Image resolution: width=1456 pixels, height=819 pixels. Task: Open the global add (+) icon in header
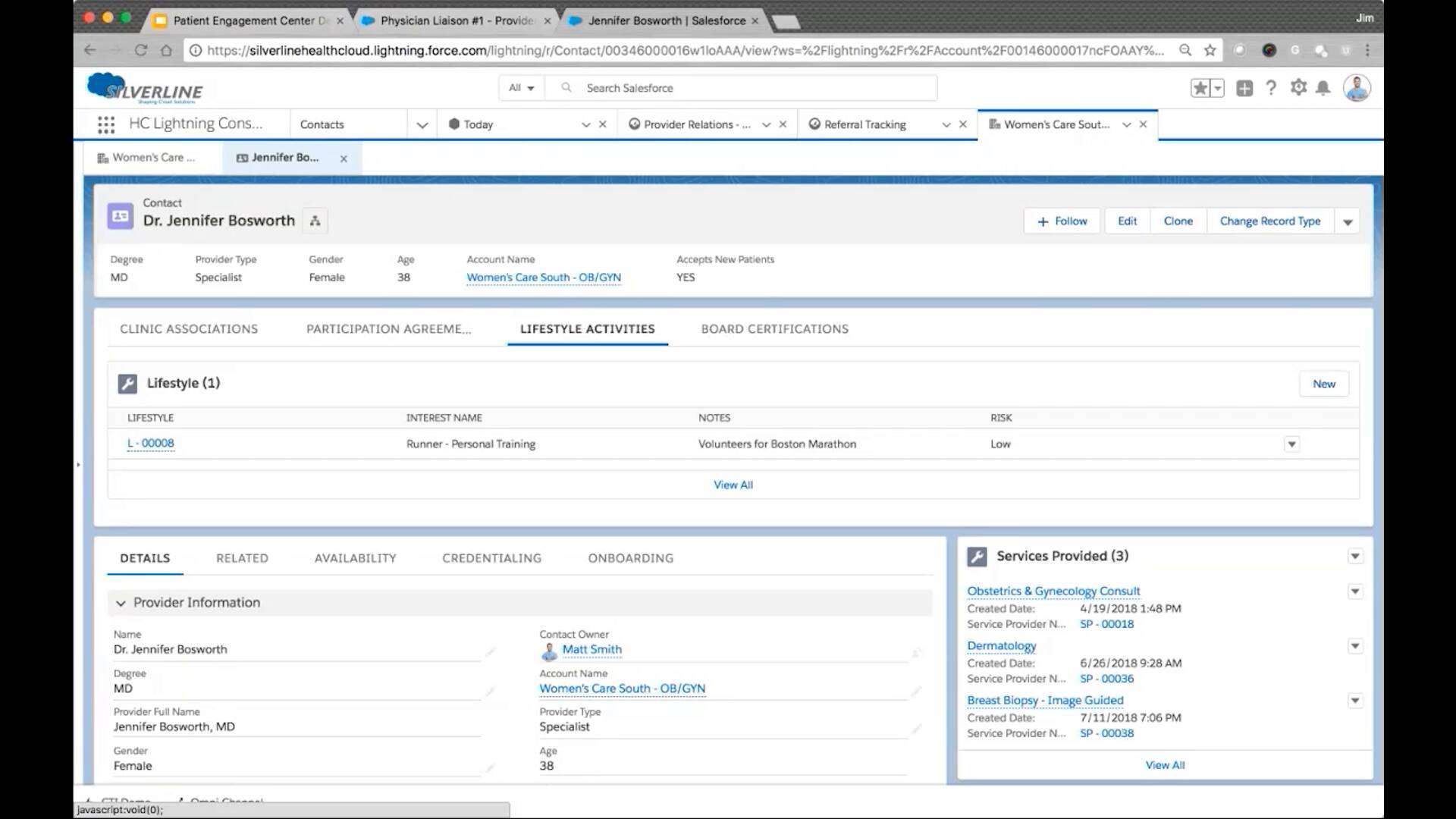point(1244,88)
